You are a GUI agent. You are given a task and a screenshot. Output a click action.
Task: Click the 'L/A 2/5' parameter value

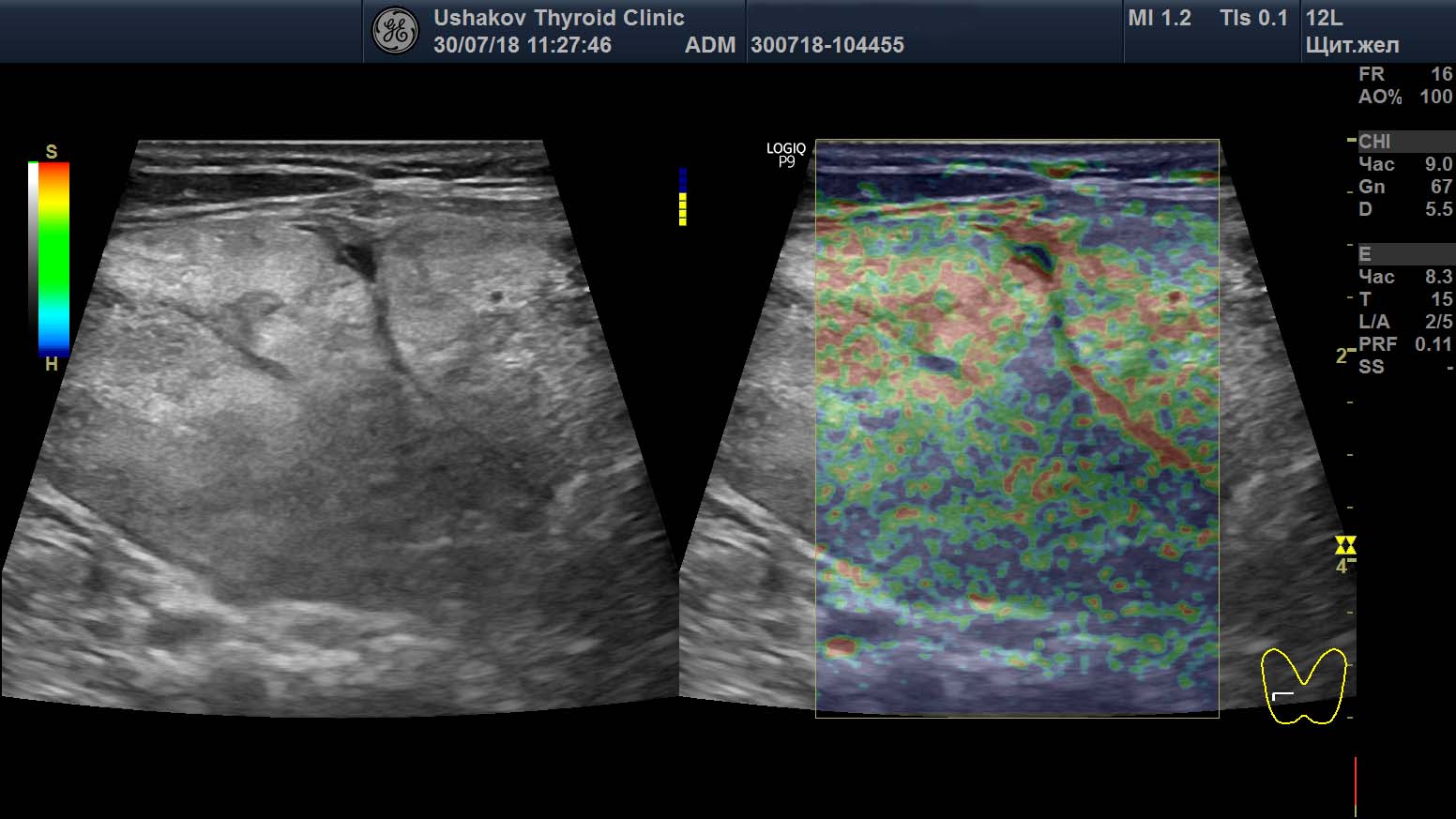1405,322
